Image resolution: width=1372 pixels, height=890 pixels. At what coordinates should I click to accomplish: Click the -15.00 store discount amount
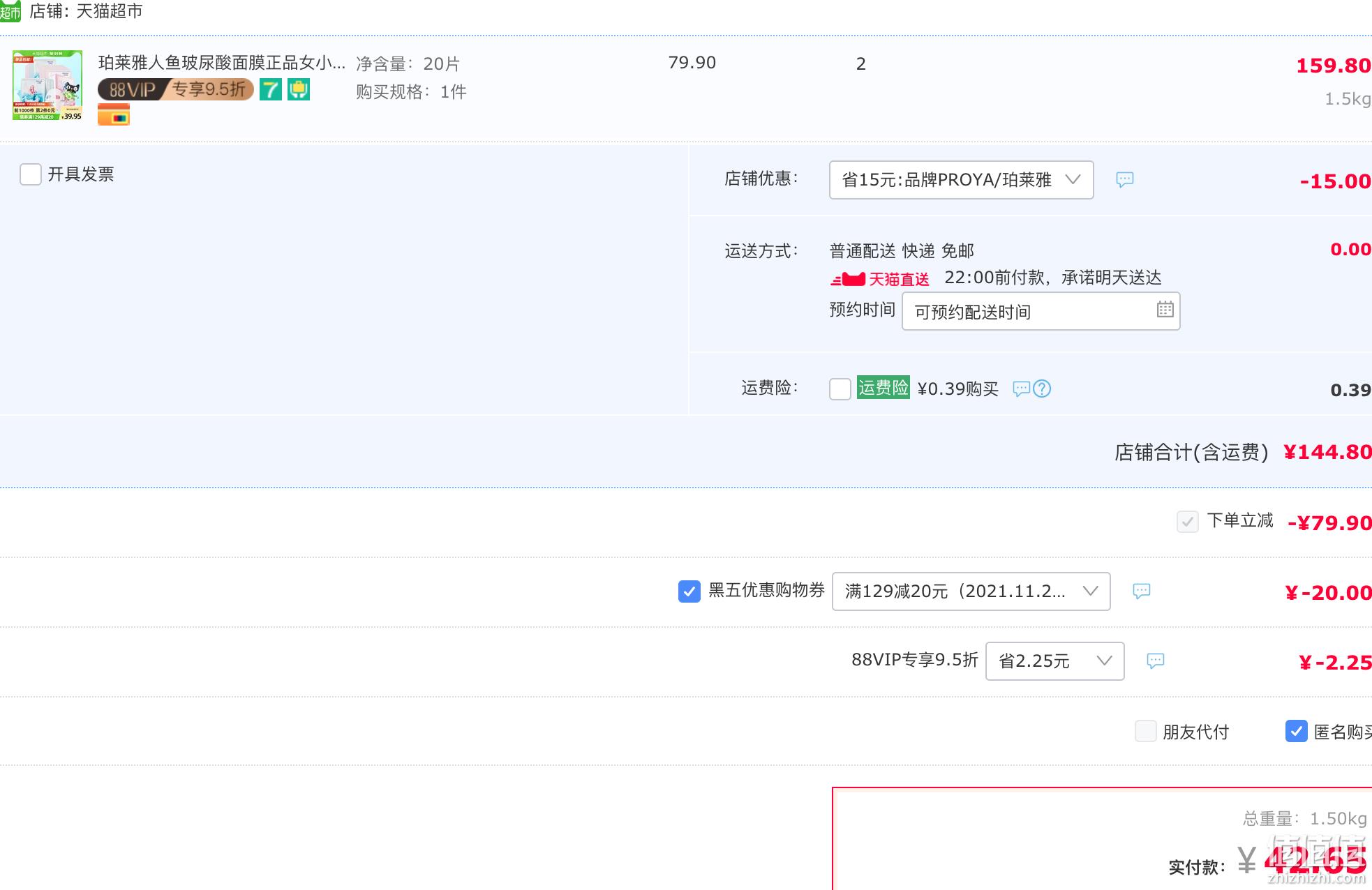[1336, 181]
